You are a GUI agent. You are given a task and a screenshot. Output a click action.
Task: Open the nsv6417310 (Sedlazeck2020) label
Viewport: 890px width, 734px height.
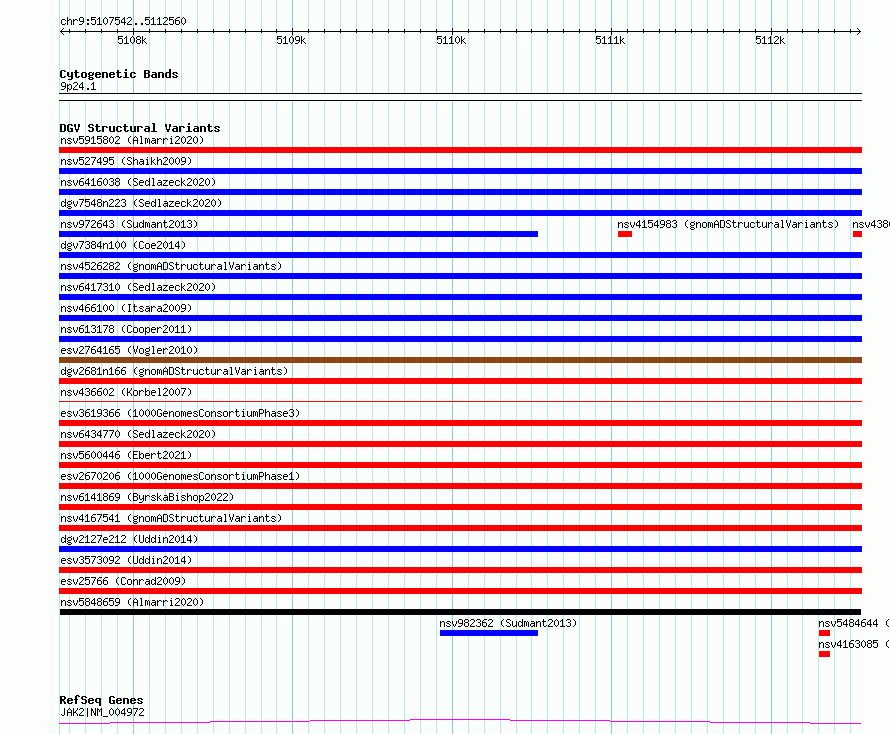pyautogui.click(x=138, y=287)
